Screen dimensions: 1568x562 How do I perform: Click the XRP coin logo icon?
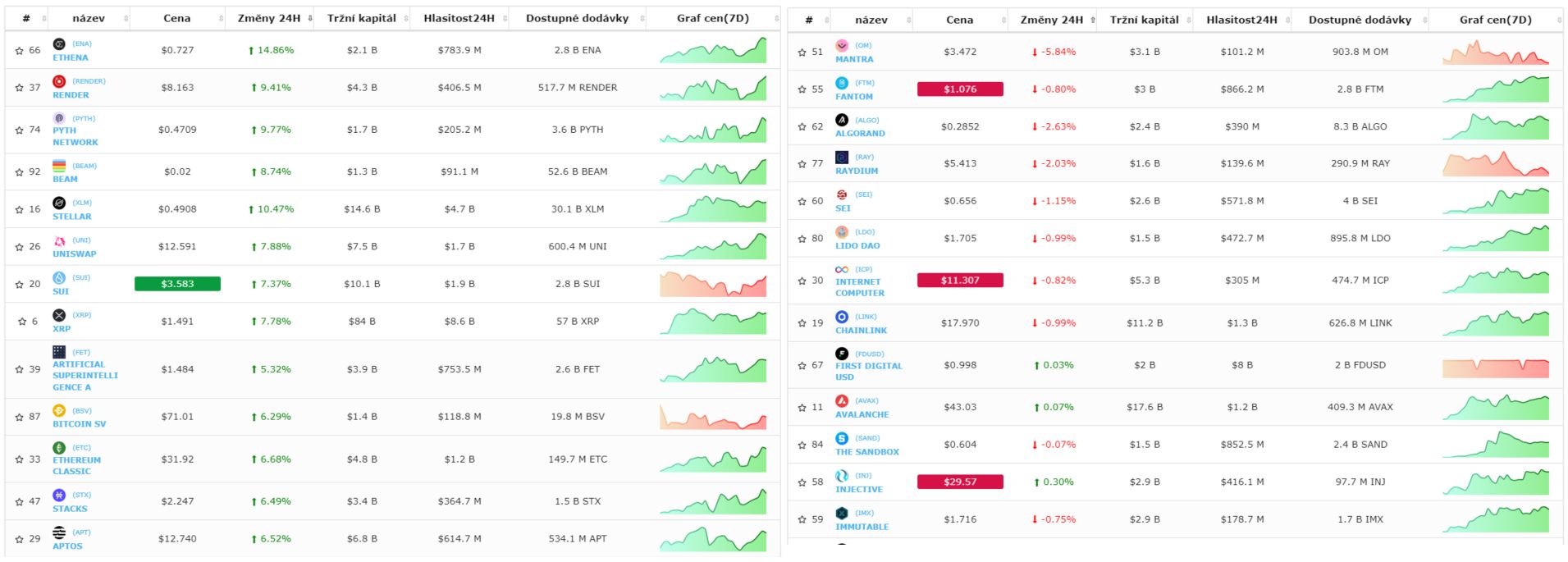pyautogui.click(x=59, y=315)
